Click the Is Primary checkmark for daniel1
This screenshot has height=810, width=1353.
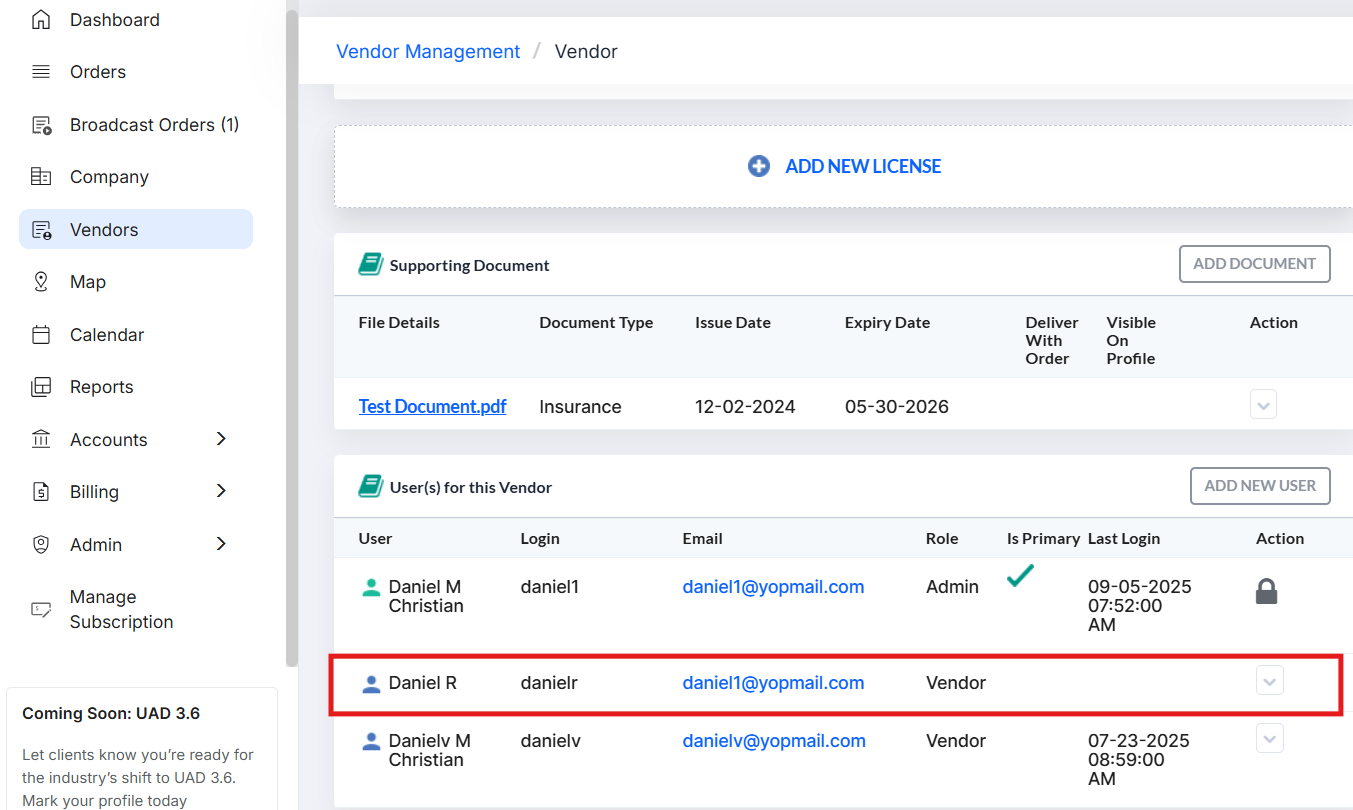point(1020,576)
